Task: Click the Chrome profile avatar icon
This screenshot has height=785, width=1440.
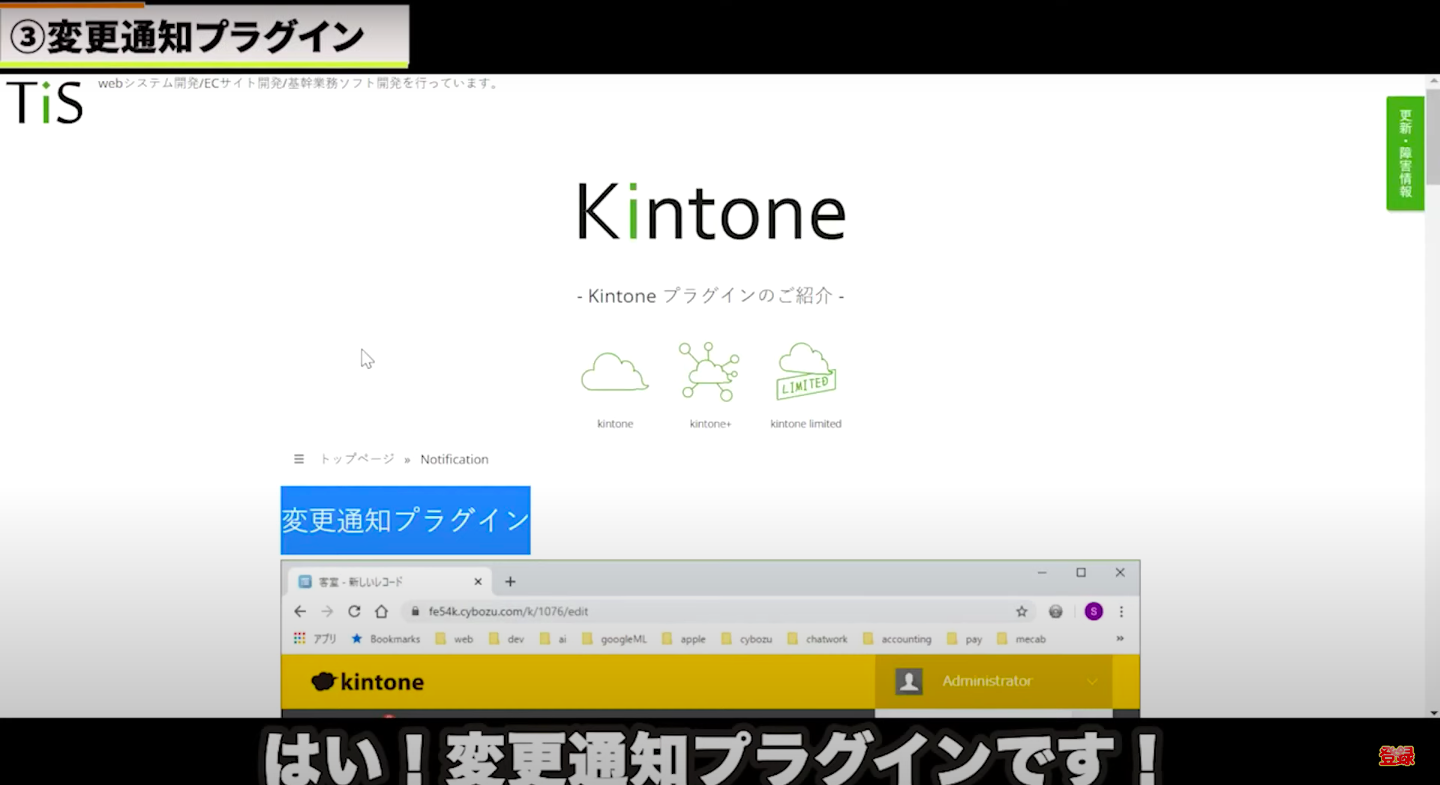Action: pyautogui.click(x=1093, y=610)
